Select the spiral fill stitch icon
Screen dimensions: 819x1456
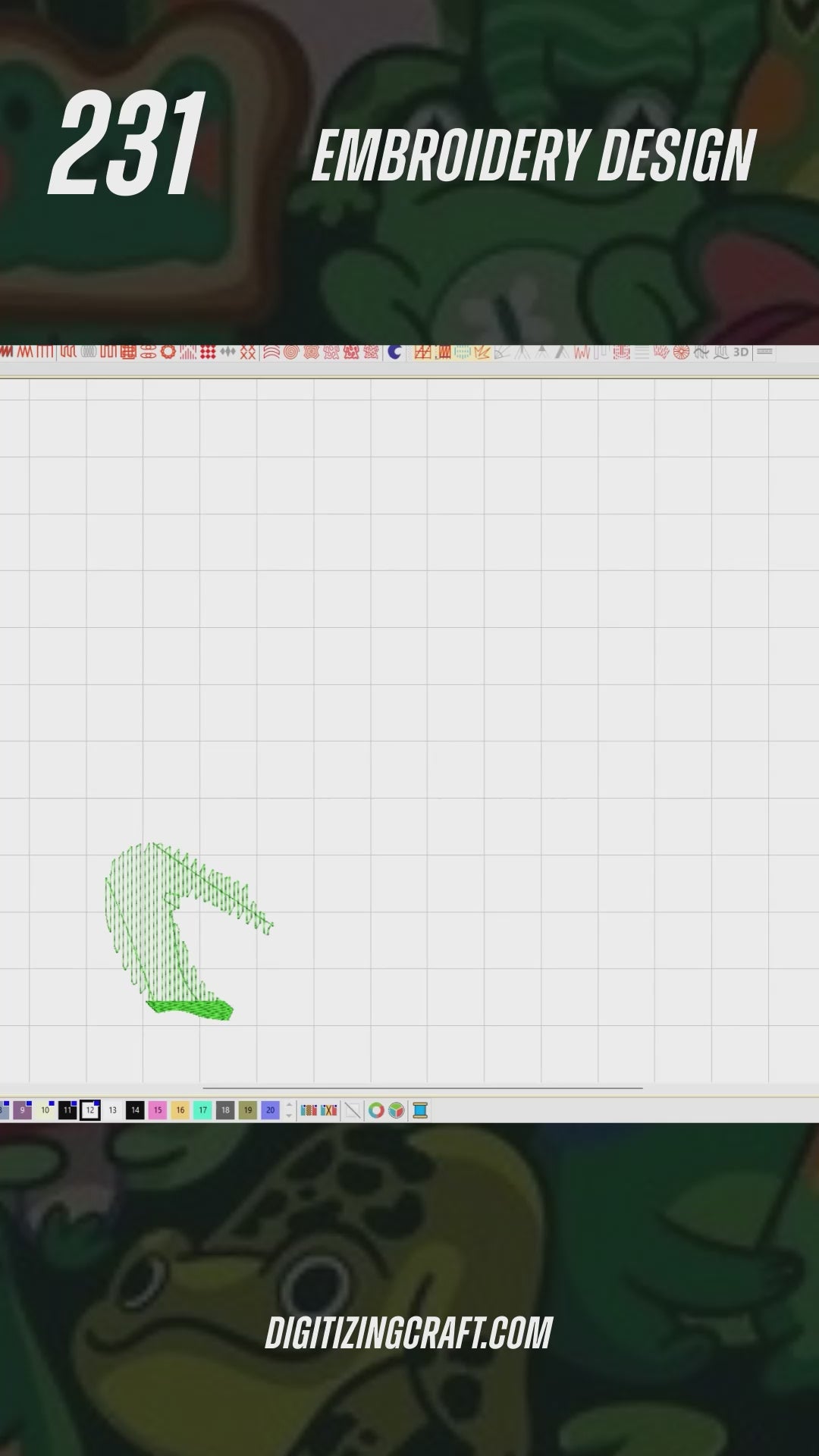coord(291,352)
